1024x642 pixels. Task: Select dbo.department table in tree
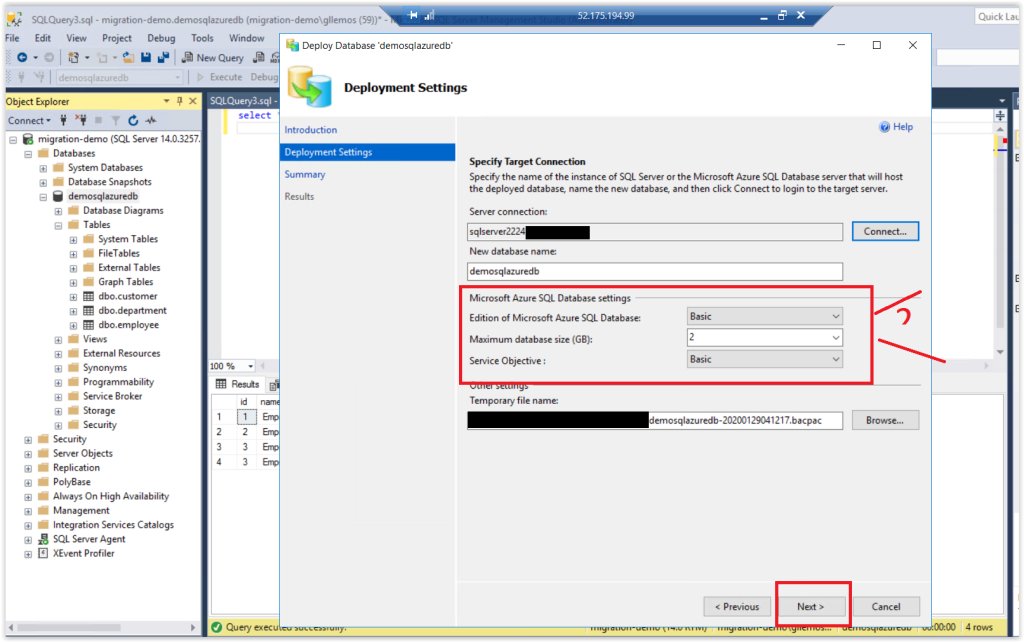click(x=132, y=310)
